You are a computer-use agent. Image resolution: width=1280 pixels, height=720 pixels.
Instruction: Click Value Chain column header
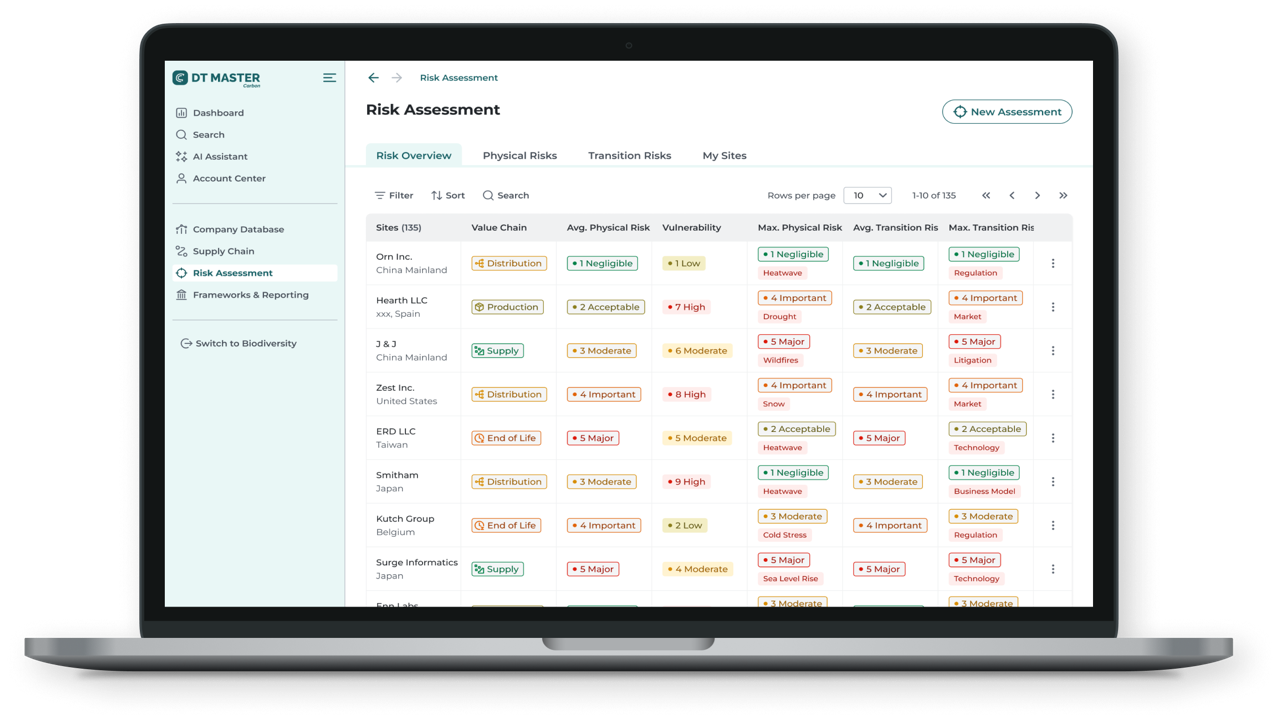click(499, 228)
